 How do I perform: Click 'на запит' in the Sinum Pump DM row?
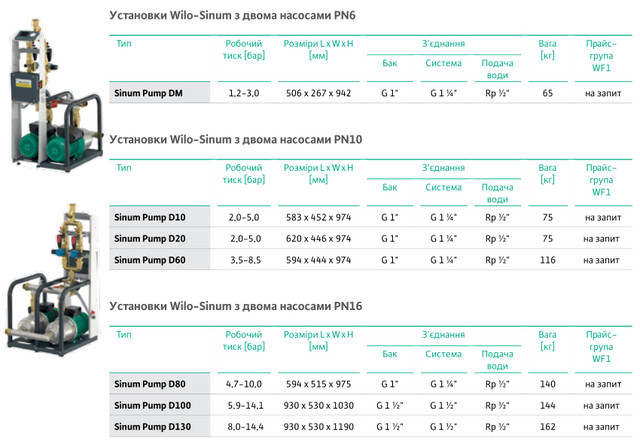tap(601, 92)
